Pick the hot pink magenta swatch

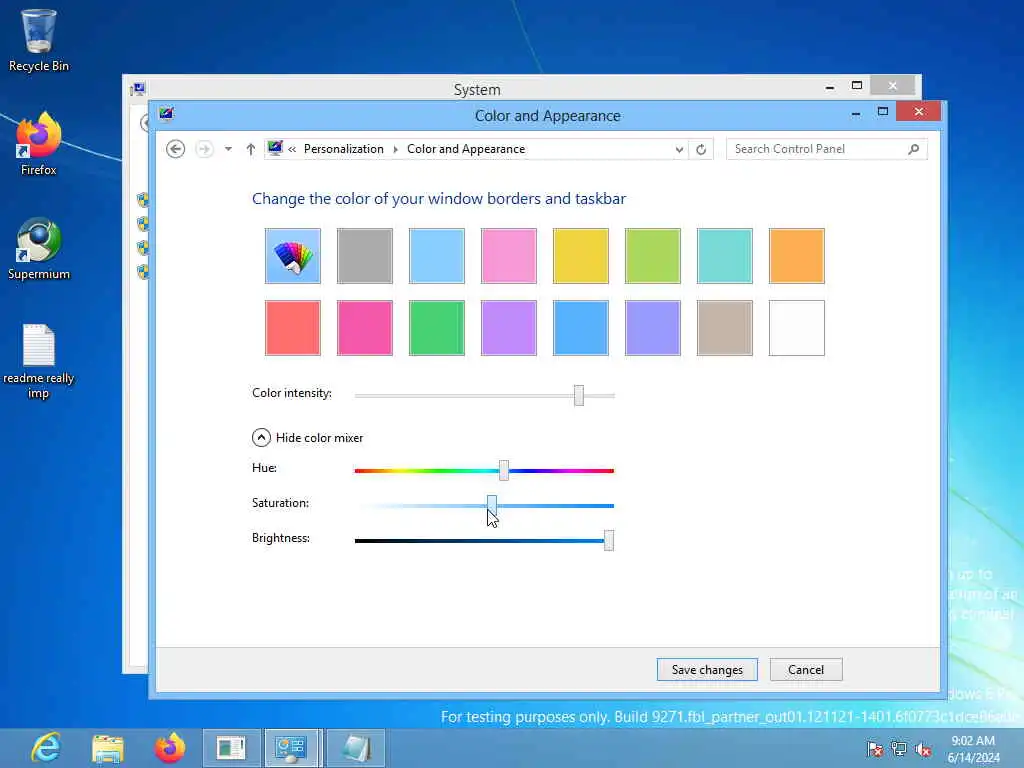[x=364, y=328]
